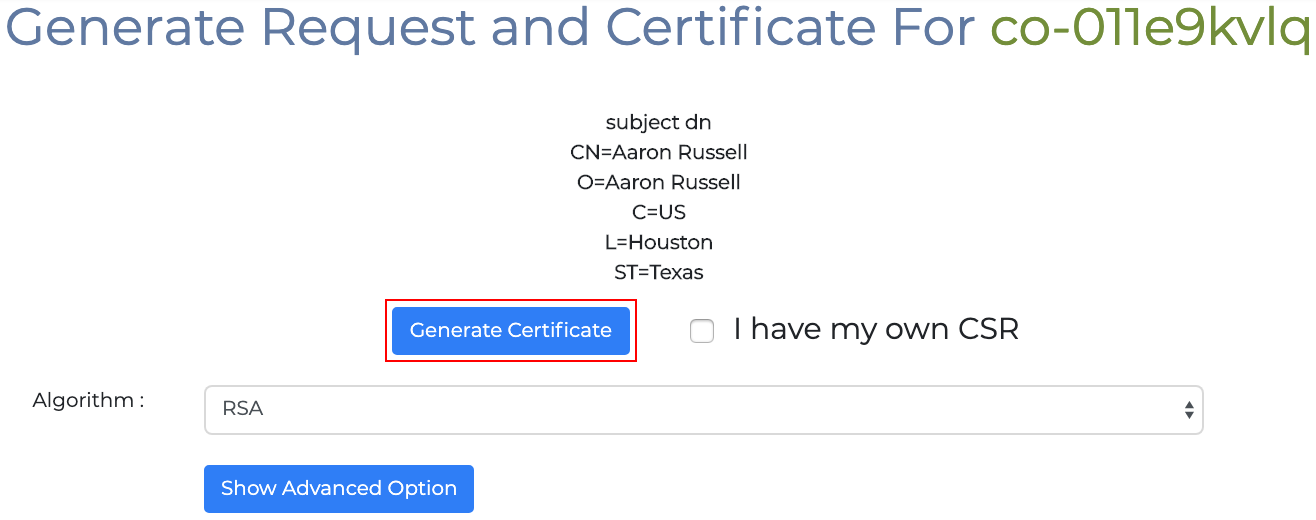Show Advanced Option settings
1316x520 pixels.
point(338,489)
